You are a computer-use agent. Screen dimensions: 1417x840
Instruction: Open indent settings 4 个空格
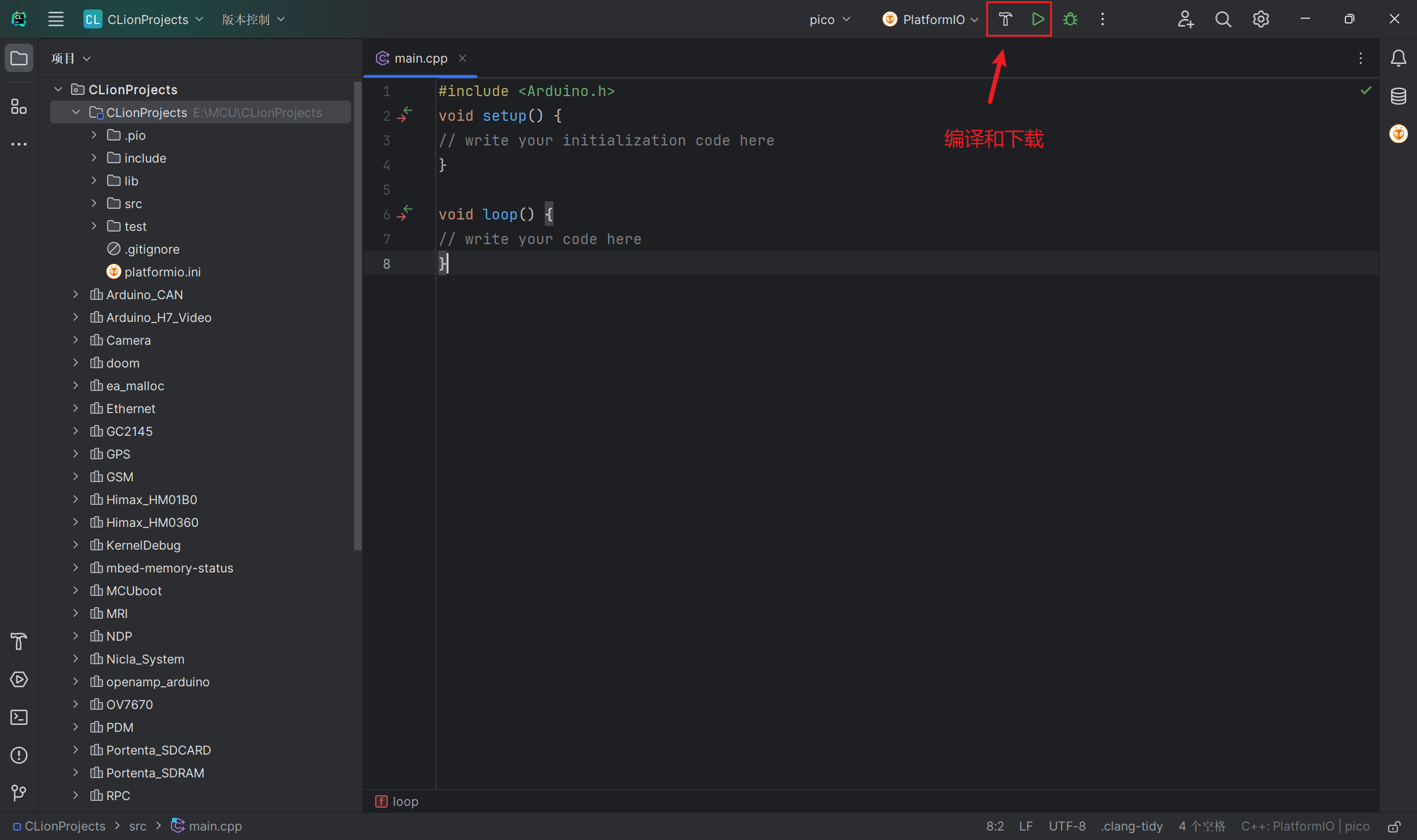click(1202, 826)
